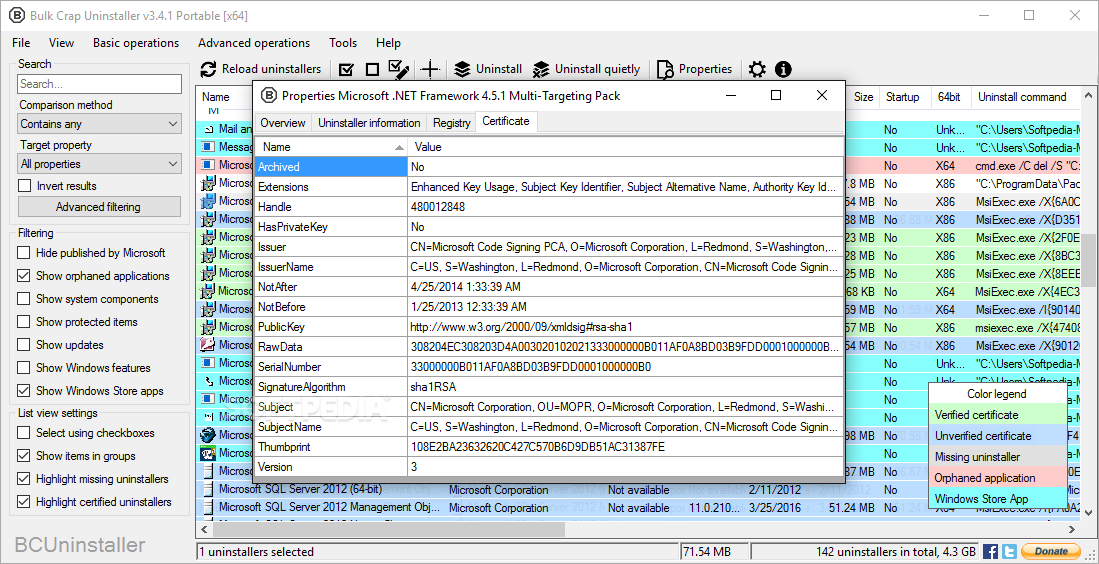Open the Tools menu
This screenshot has height=564, width=1099.
[343, 43]
